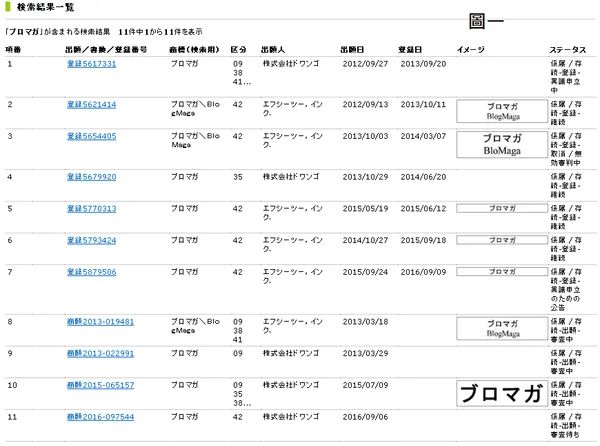Image resolution: width=600 pixels, height=446 pixels.
Task: Click the 登録5679920 link
Action: (x=91, y=177)
